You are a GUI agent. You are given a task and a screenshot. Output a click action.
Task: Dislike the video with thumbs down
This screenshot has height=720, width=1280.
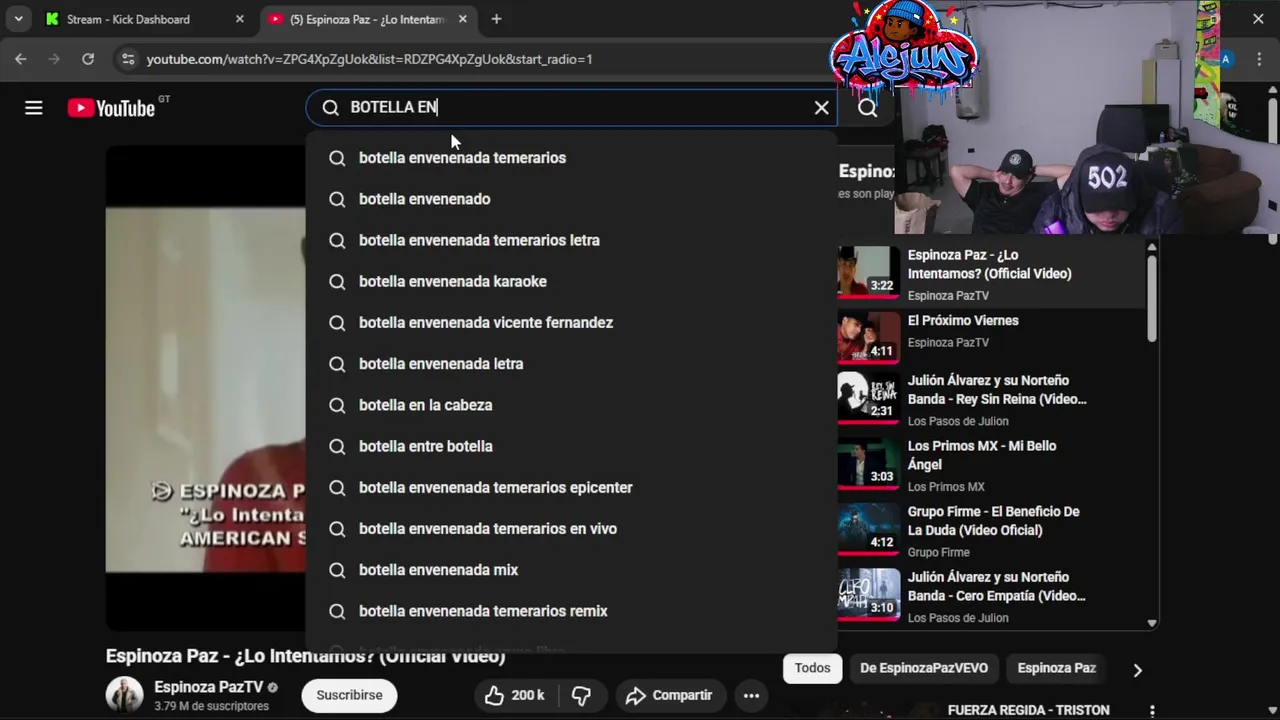tap(581, 695)
